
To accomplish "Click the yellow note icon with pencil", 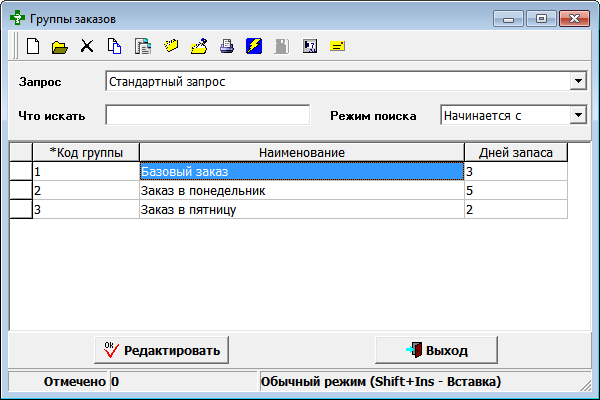I will click(199, 46).
